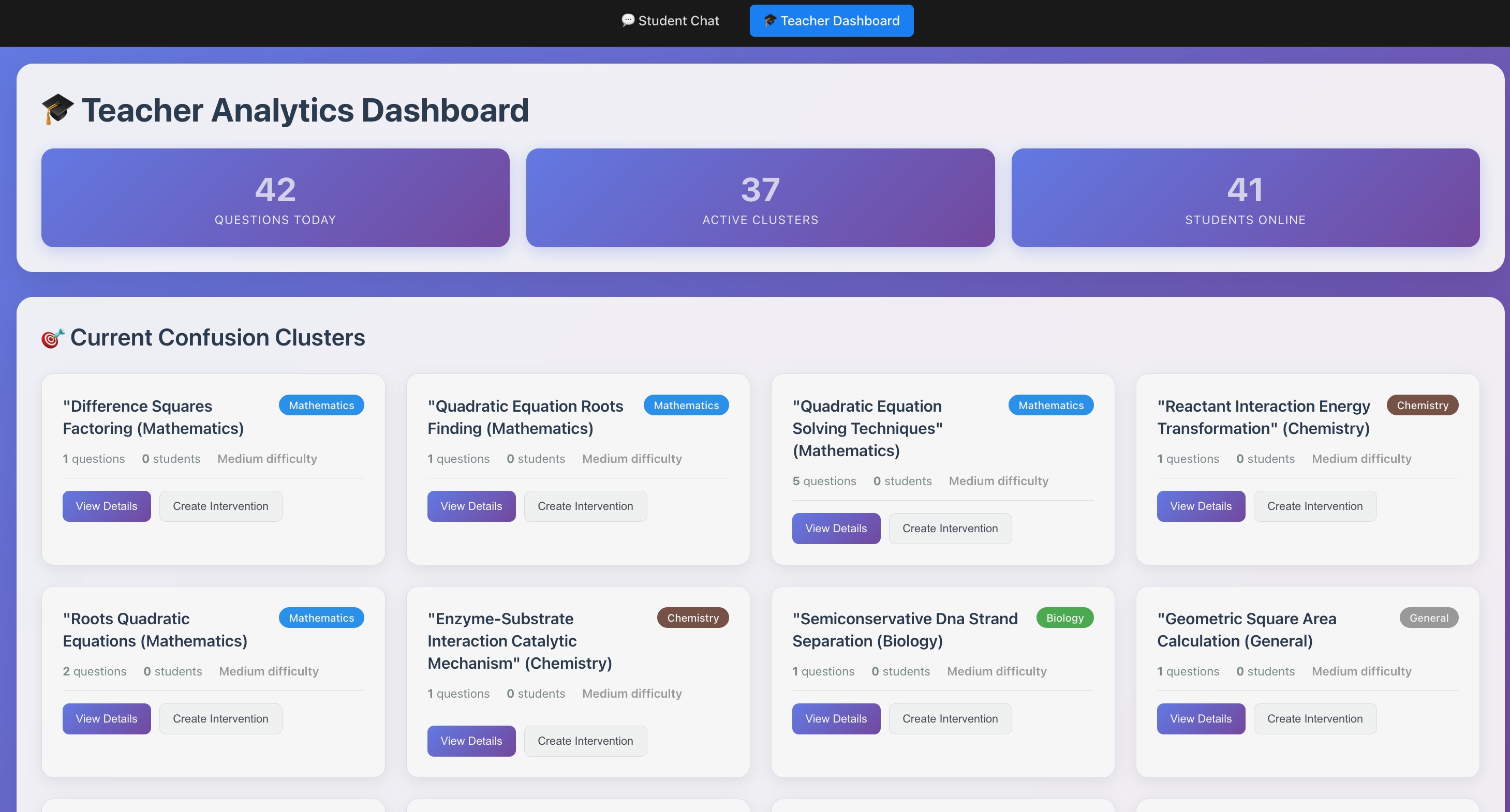1510x812 pixels.
Task: Switch to the Student Chat tab
Action: (670, 21)
